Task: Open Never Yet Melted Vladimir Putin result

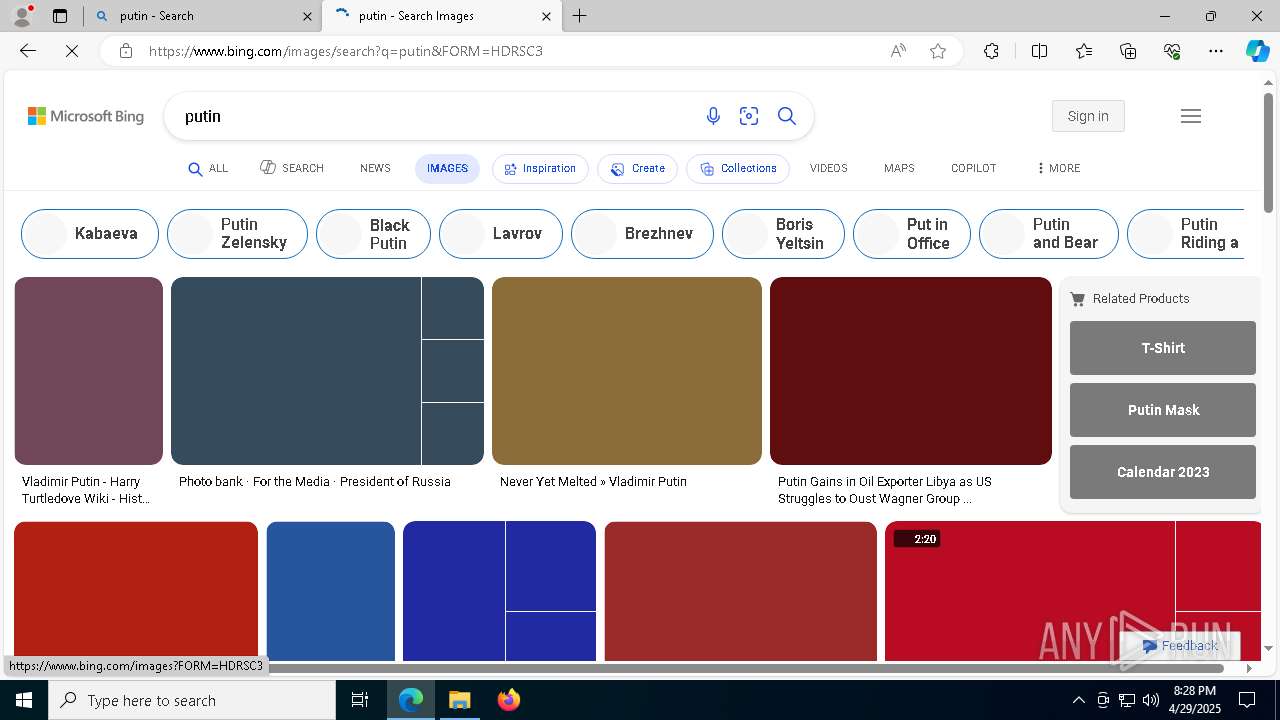Action: tap(593, 481)
